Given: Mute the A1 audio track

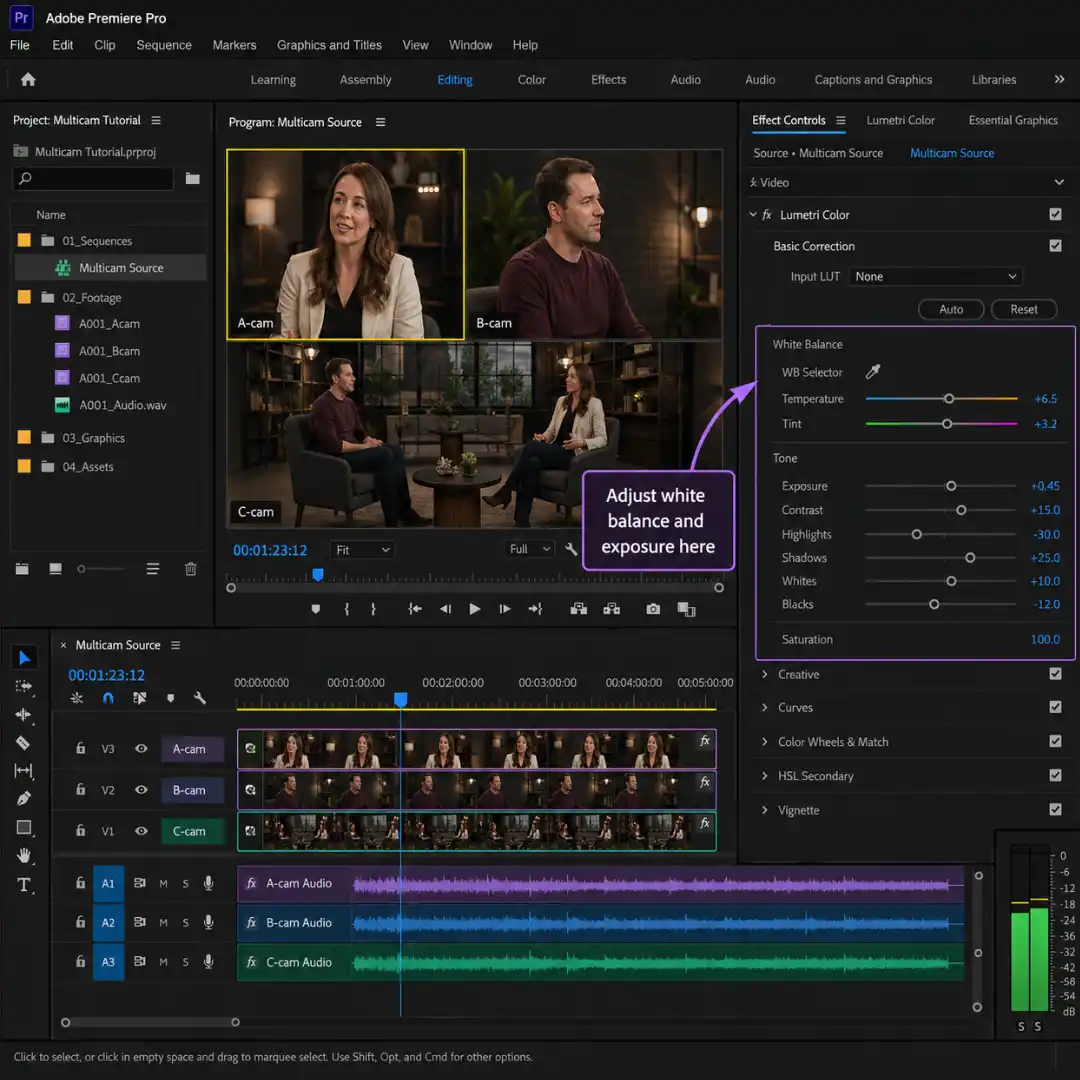Looking at the screenshot, I should [x=163, y=884].
